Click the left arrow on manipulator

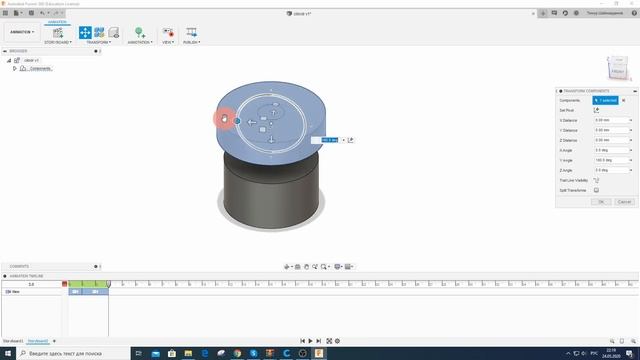point(251,122)
